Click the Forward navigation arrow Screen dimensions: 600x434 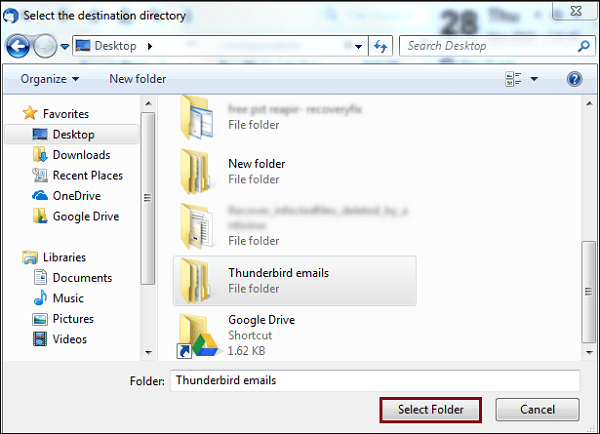(x=45, y=46)
